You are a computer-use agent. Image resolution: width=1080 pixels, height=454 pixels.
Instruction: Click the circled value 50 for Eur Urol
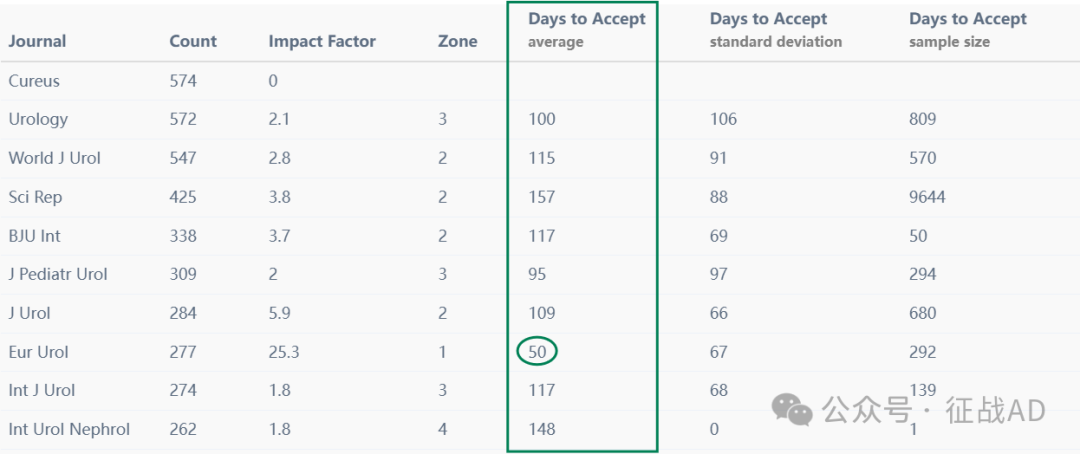click(537, 352)
